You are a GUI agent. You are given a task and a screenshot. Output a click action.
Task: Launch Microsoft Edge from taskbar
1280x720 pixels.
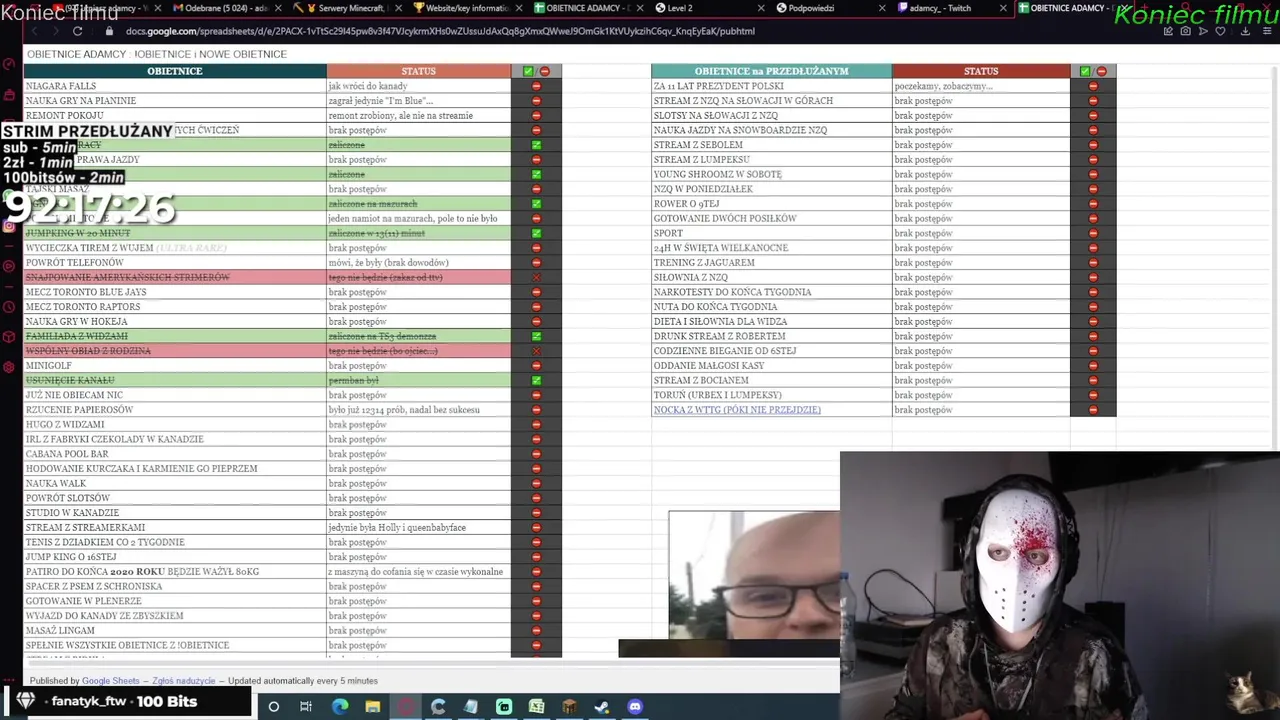[340, 707]
